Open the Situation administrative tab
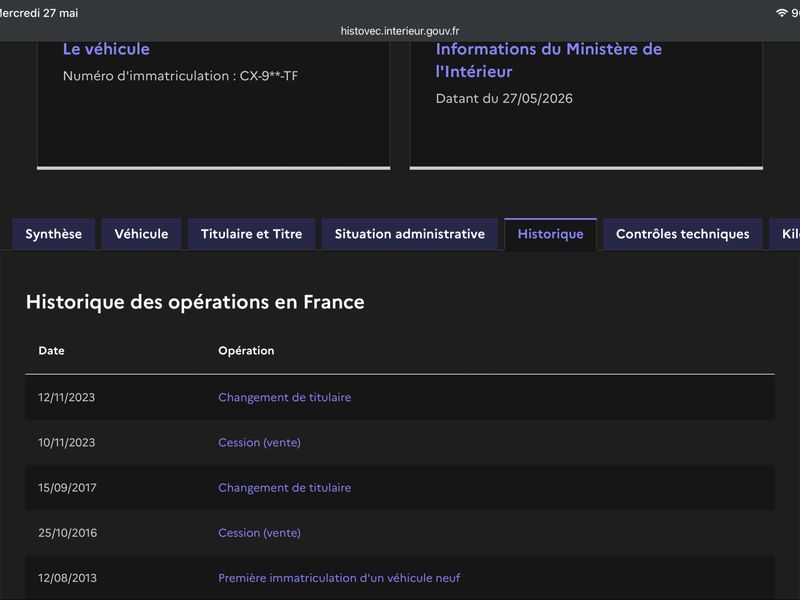This screenshot has height=600, width=800. (410, 234)
